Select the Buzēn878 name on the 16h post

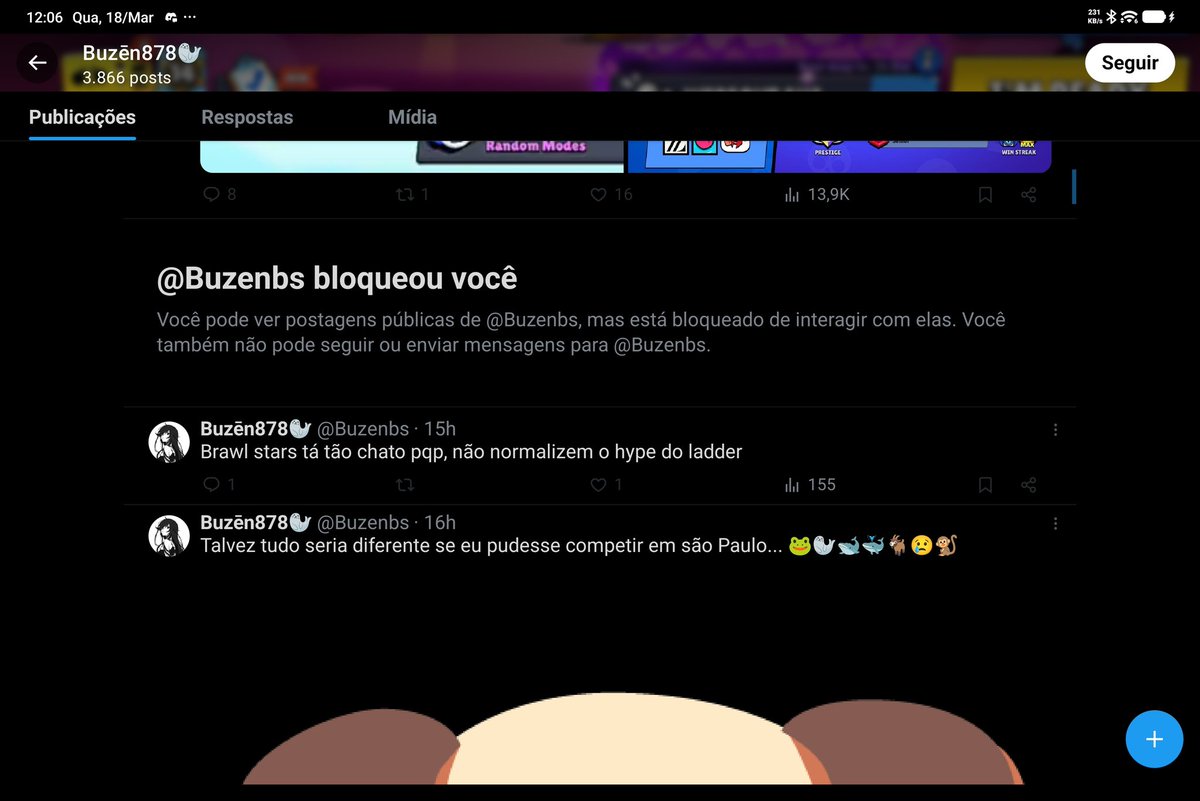pyautogui.click(x=256, y=523)
